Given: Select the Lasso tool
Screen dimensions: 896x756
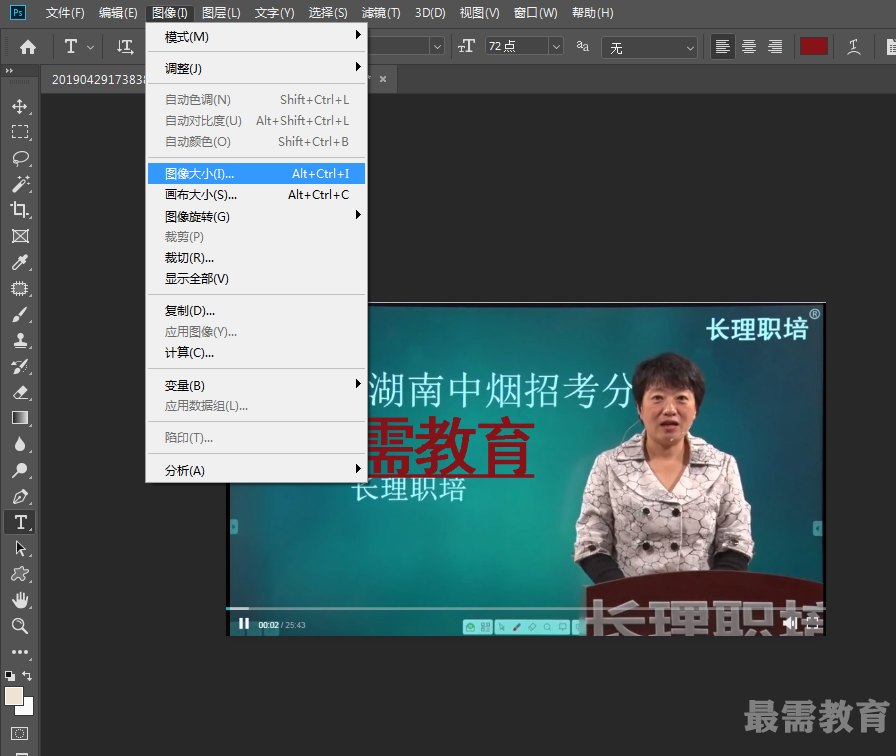Looking at the screenshot, I should tap(20, 158).
